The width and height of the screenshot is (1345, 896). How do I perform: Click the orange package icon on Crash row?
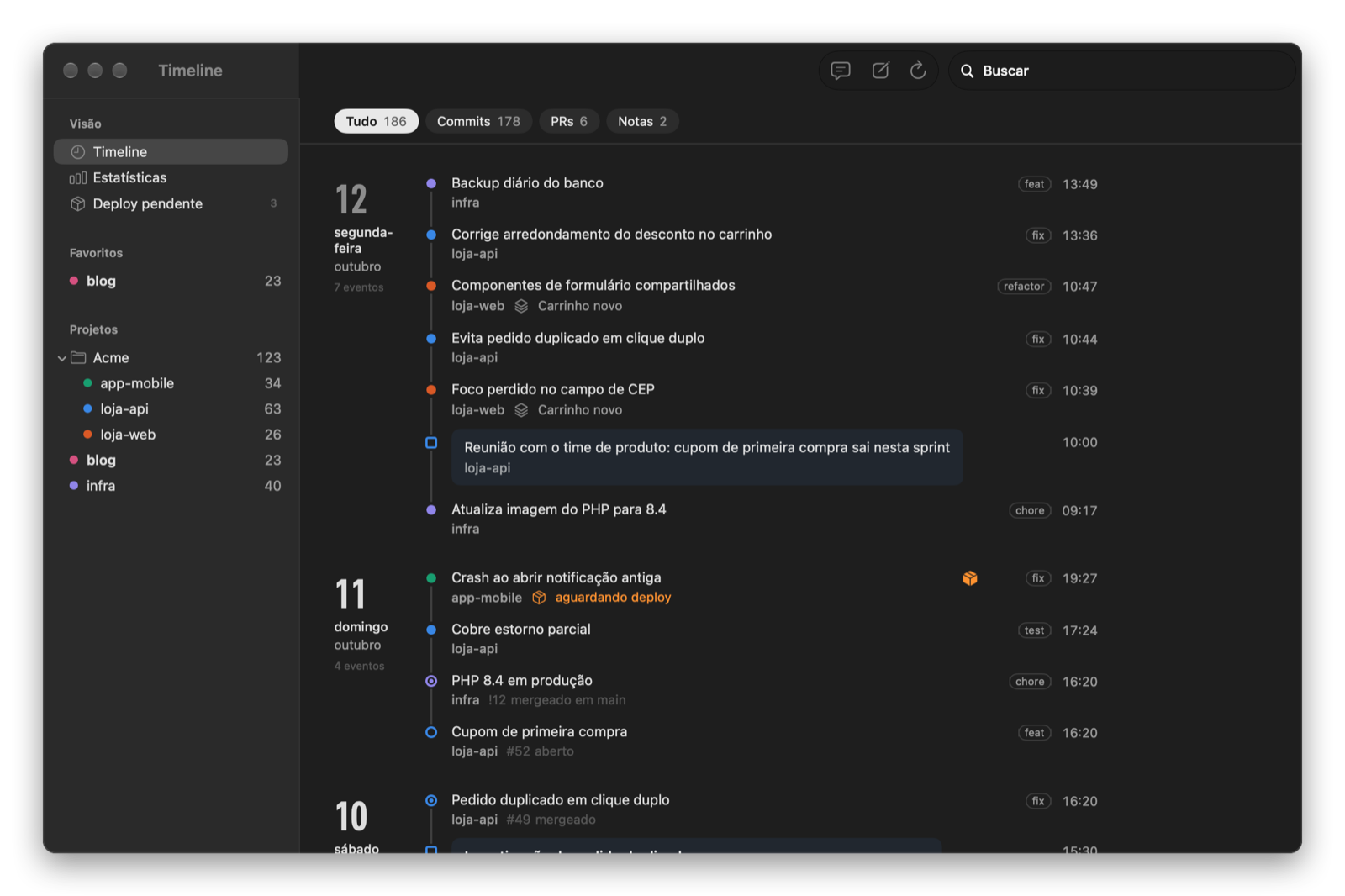point(970,578)
